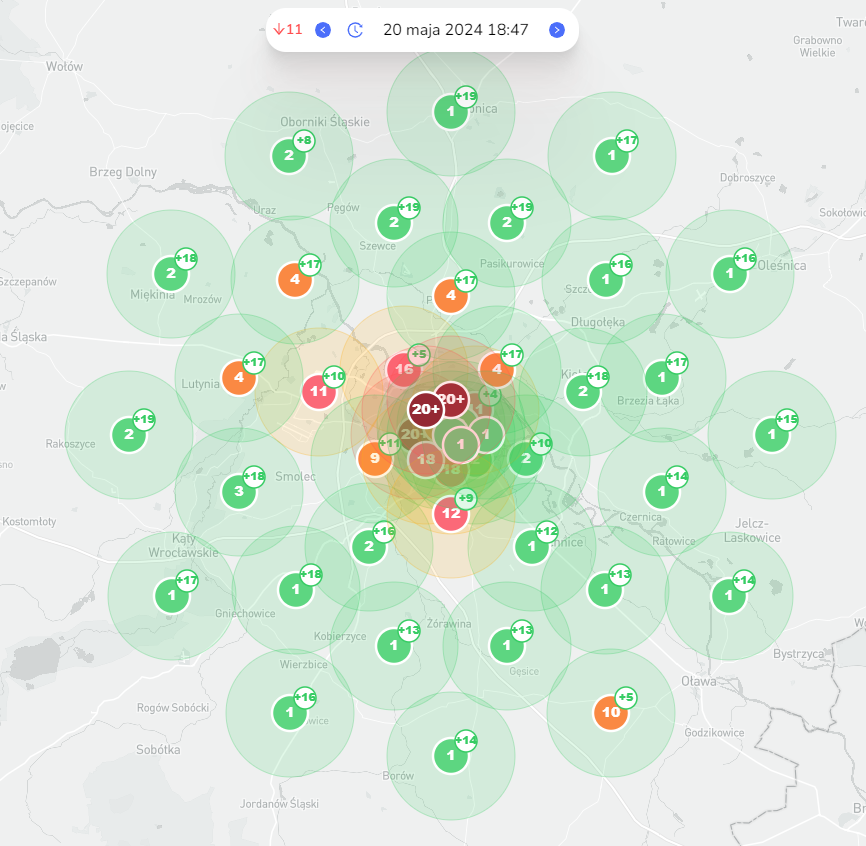
Task: Select green marker 1 above Borów
Action: pos(450,755)
